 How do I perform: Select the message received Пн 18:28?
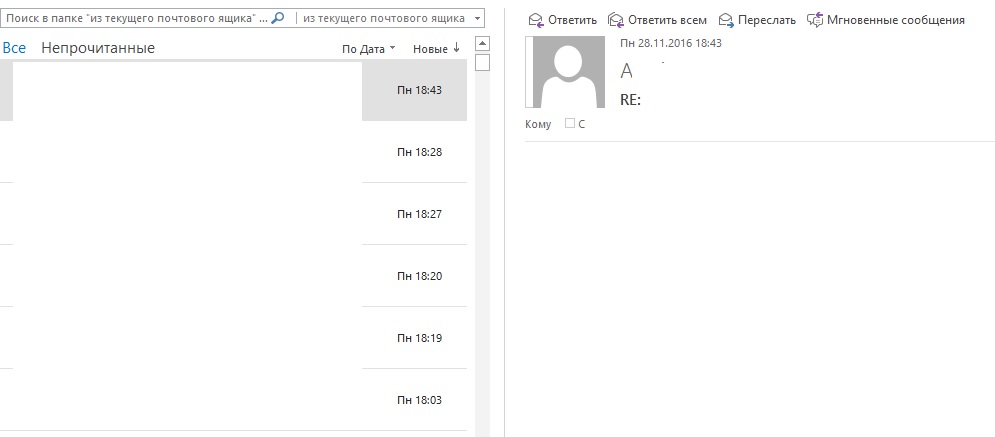[234, 152]
